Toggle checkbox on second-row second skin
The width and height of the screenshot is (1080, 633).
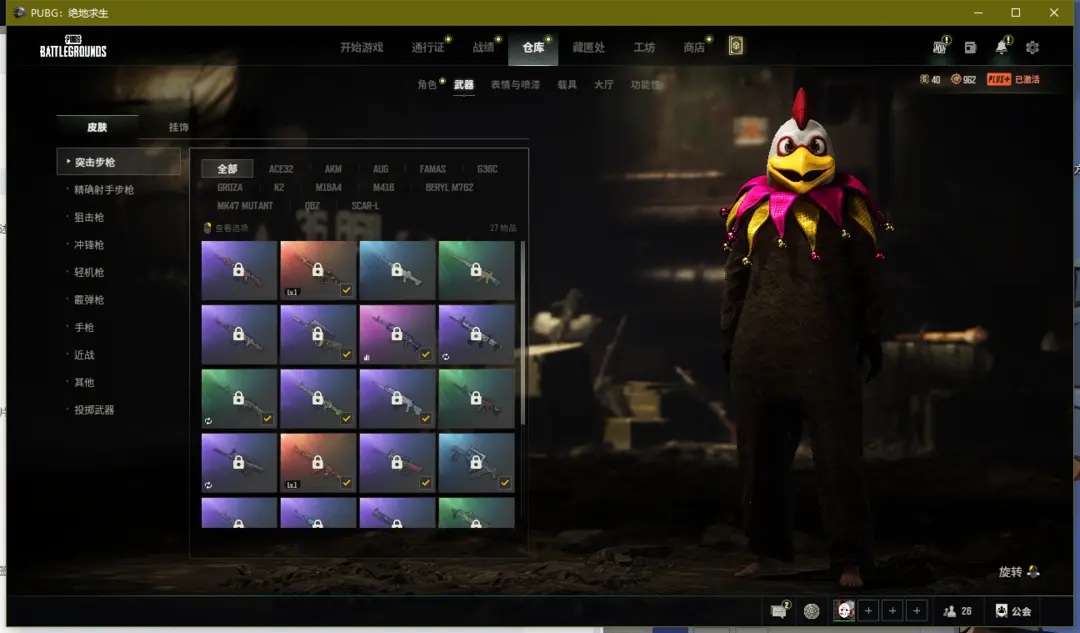point(346,355)
